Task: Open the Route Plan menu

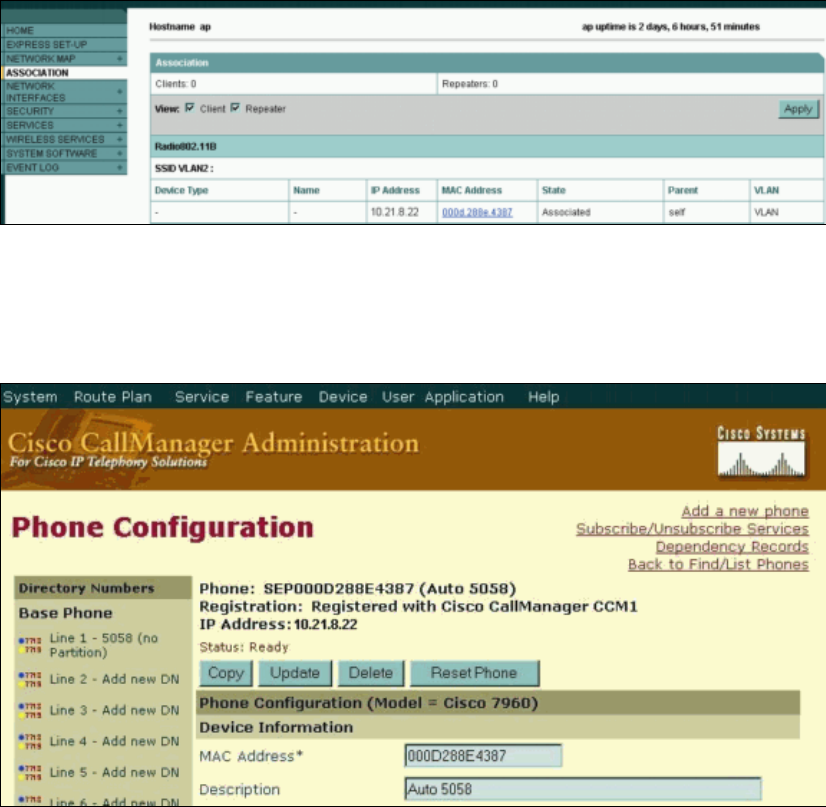Action: [113, 397]
